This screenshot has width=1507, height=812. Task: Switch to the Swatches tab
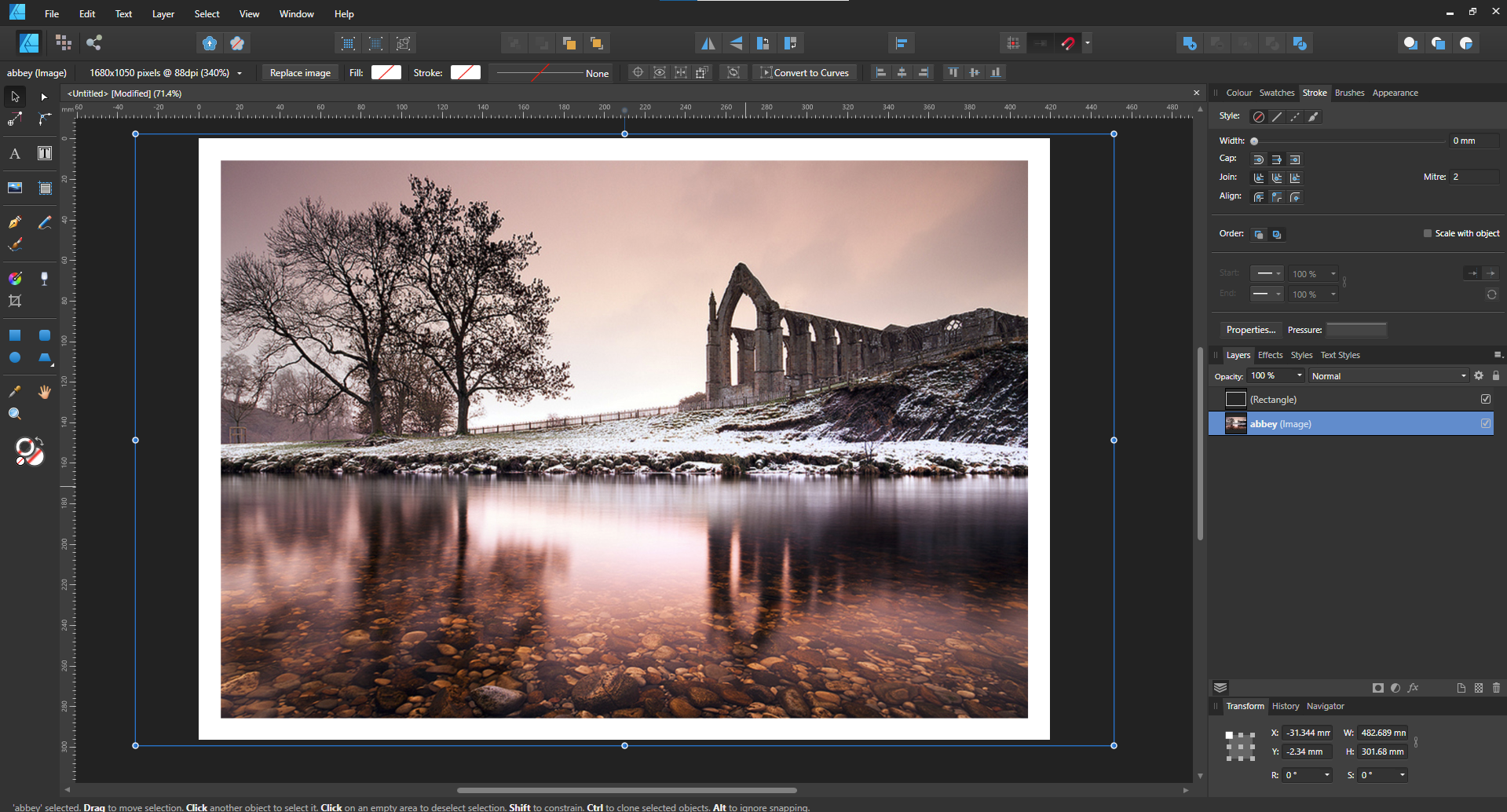1276,93
